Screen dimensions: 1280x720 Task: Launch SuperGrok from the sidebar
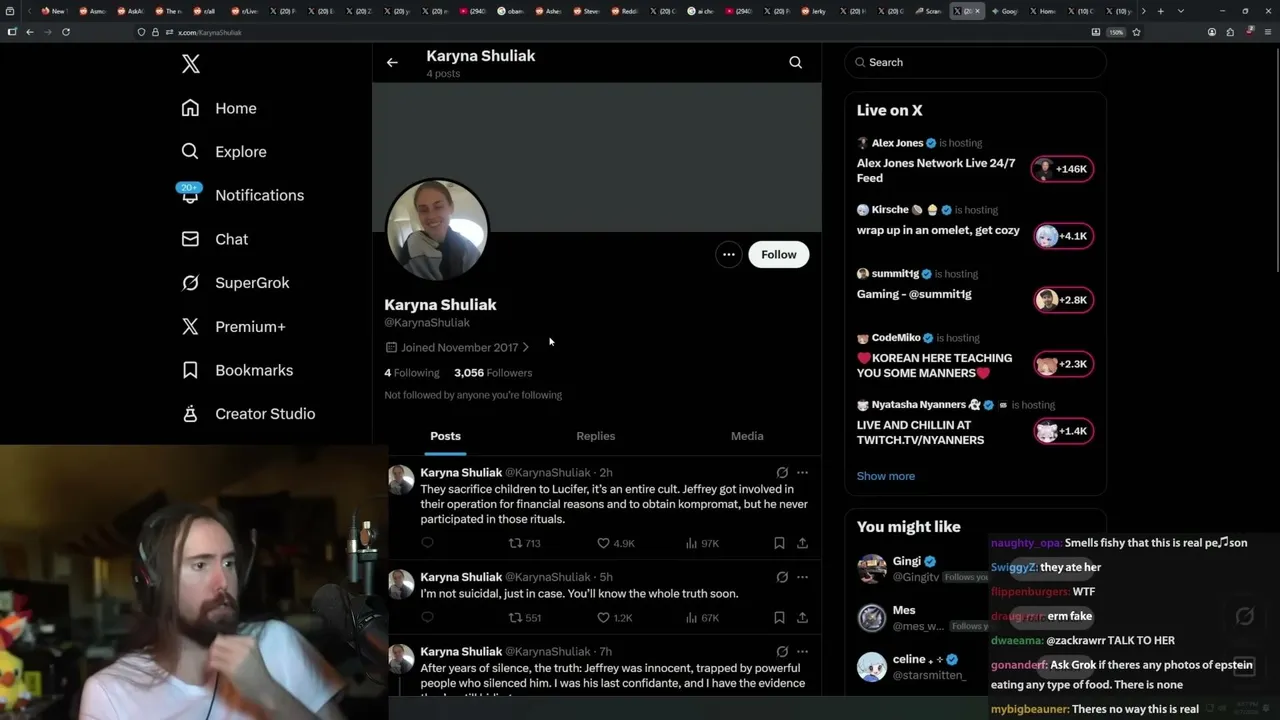(235, 283)
